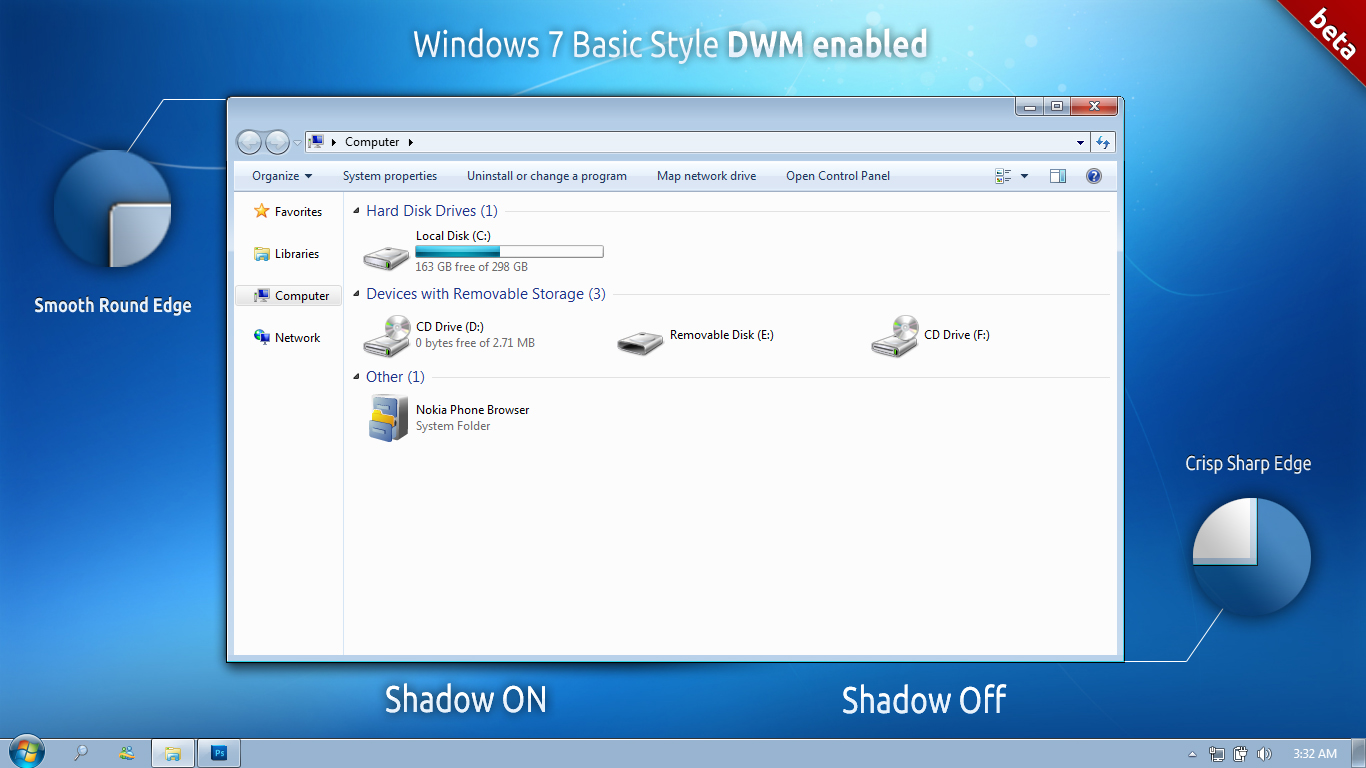Viewport: 1366px width, 768px height.
Task: Click the Nokia Phone Browser folder icon
Action: (388, 418)
